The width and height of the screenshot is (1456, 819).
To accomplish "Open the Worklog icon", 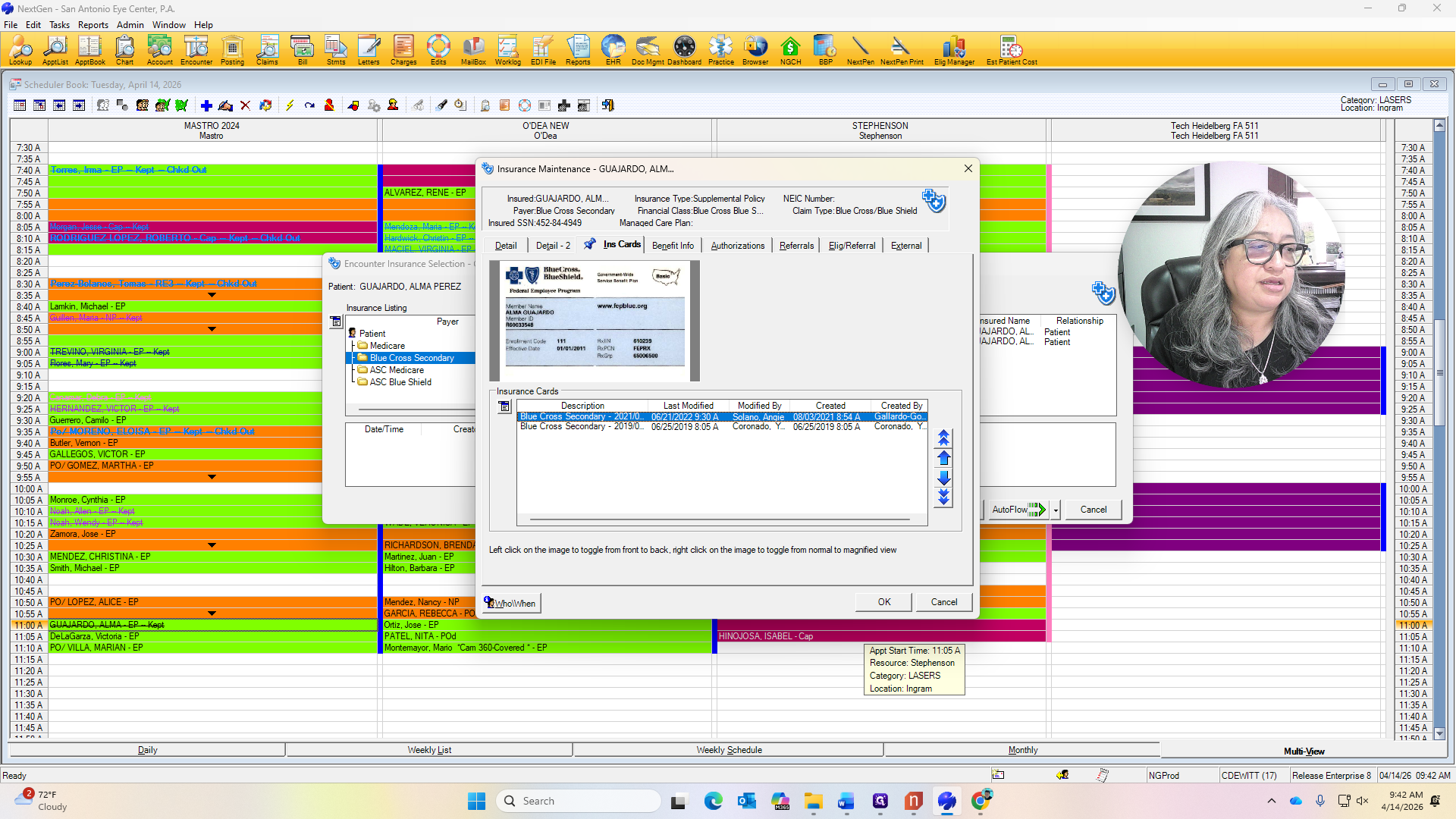I will click(507, 50).
